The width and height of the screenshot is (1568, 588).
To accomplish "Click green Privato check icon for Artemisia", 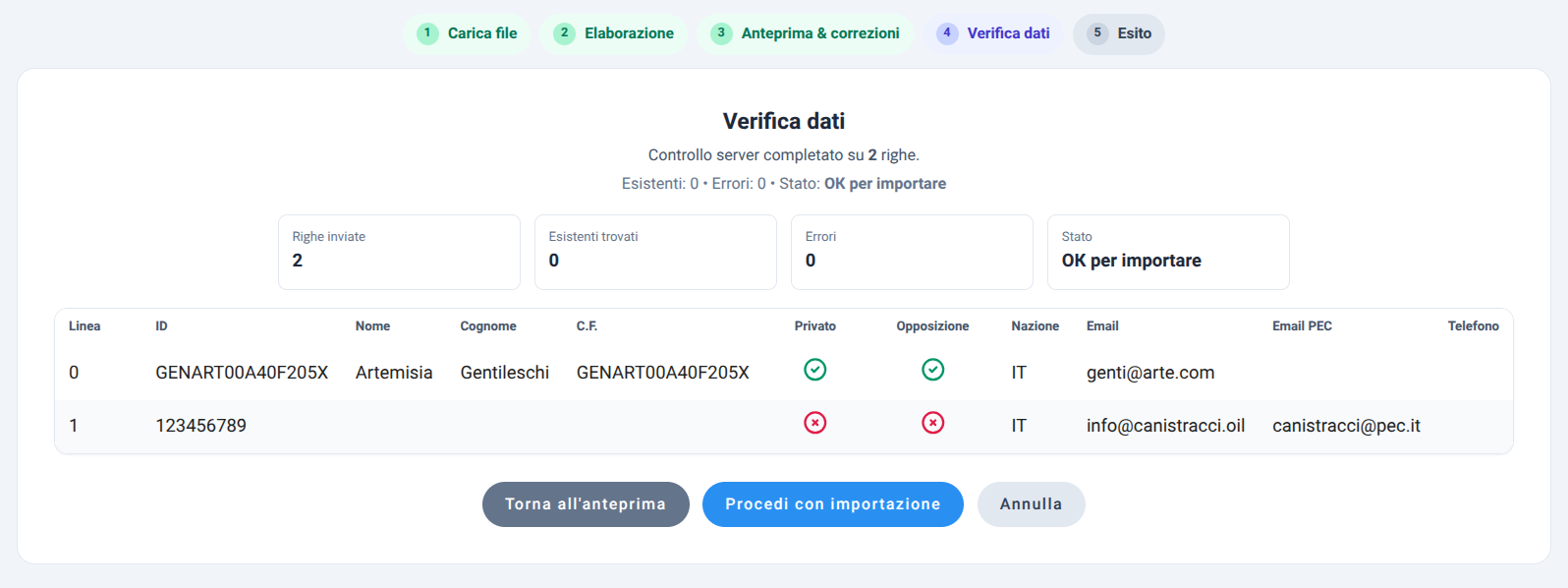I will [x=814, y=370].
